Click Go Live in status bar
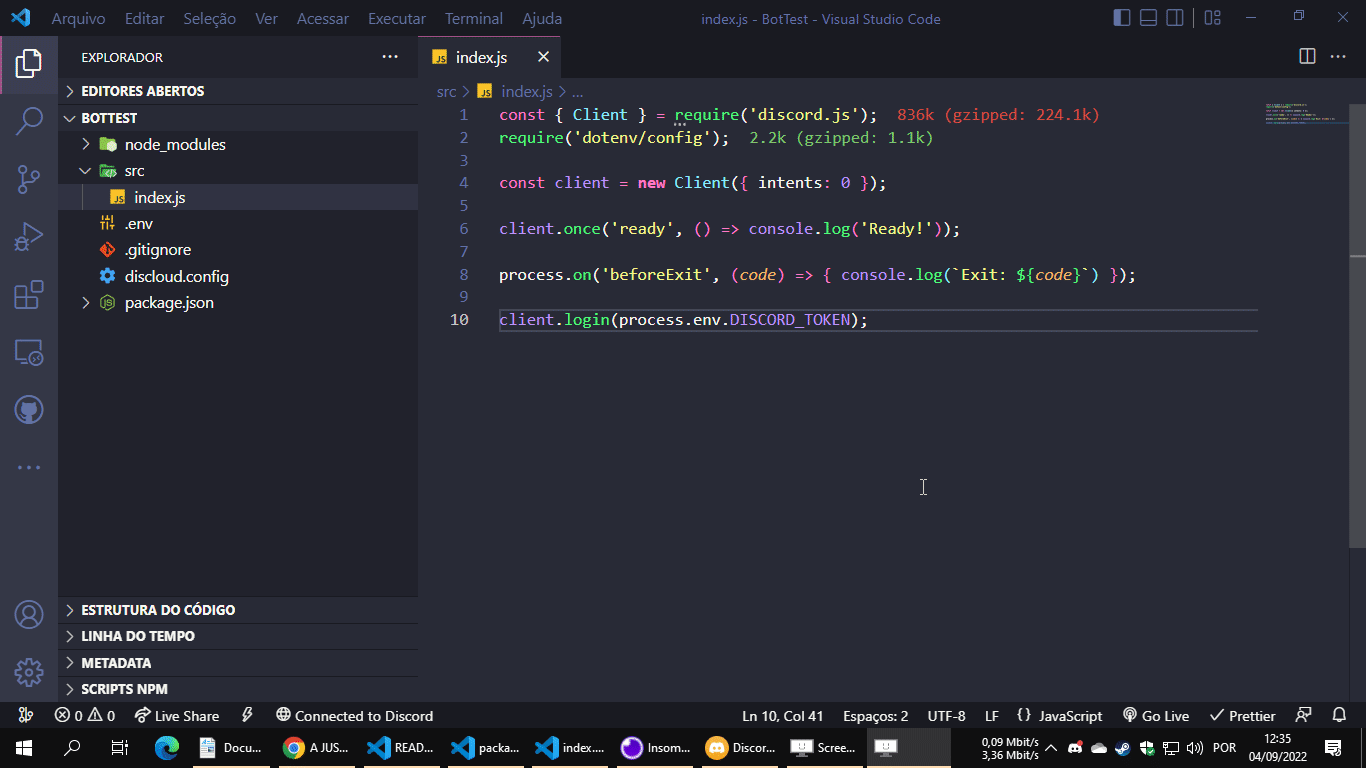The height and width of the screenshot is (768, 1366). coord(1156,716)
